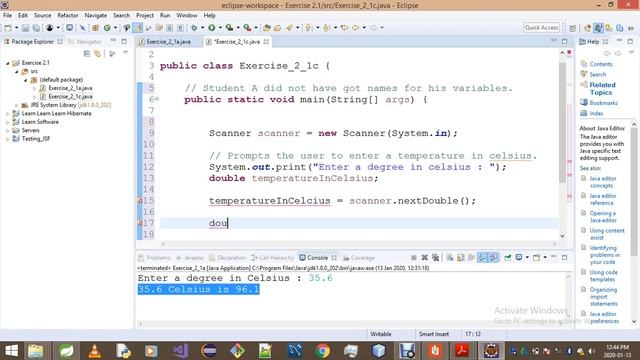Image resolution: width=640 pixels, height=360 pixels.
Task: Click the Quick Access search field
Action: [541, 27]
